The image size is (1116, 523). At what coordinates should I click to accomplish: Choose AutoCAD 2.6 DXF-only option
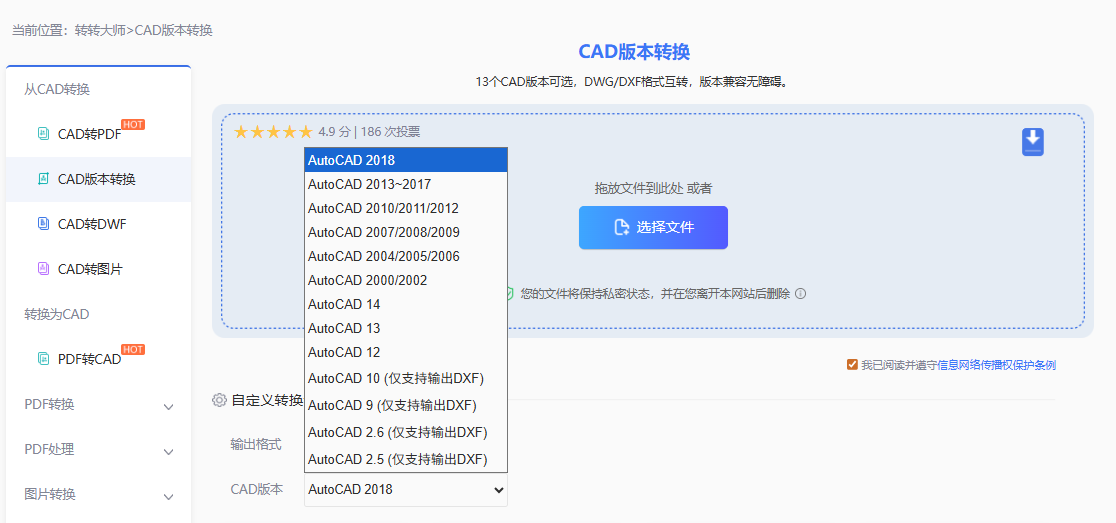pos(406,432)
